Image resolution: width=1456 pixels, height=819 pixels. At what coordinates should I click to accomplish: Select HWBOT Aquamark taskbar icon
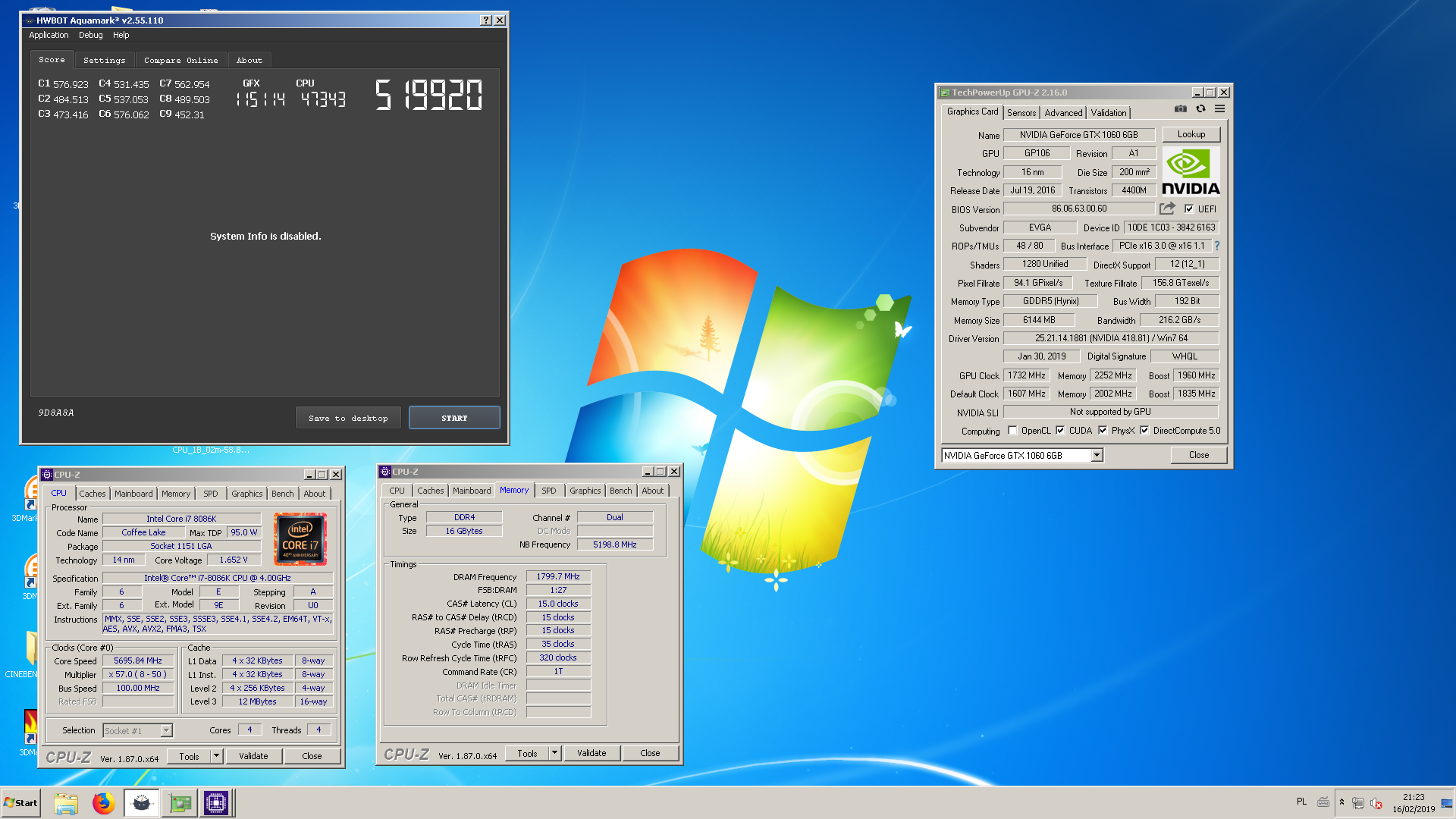tap(141, 803)
